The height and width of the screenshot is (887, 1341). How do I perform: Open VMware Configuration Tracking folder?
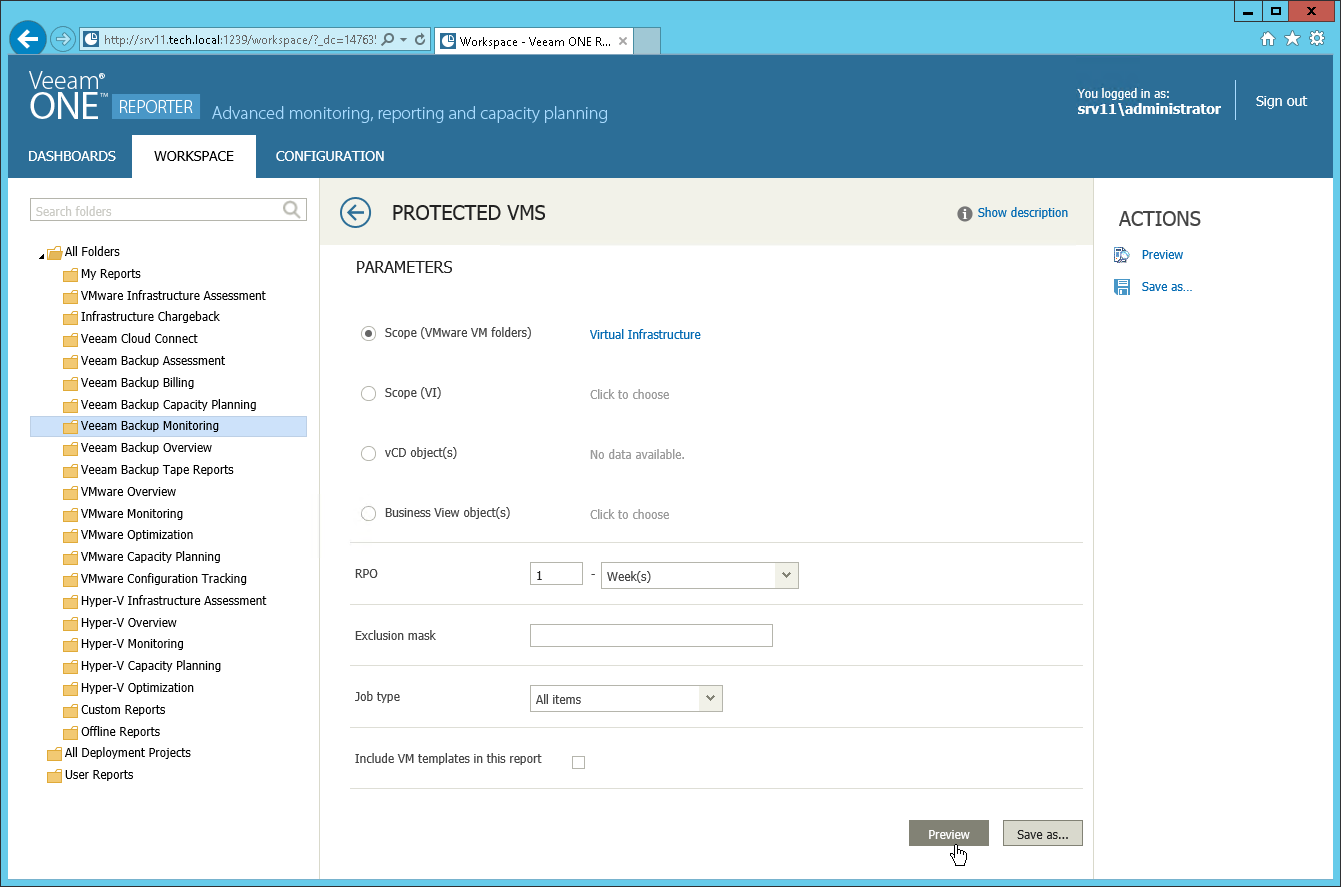coord(163,579)
